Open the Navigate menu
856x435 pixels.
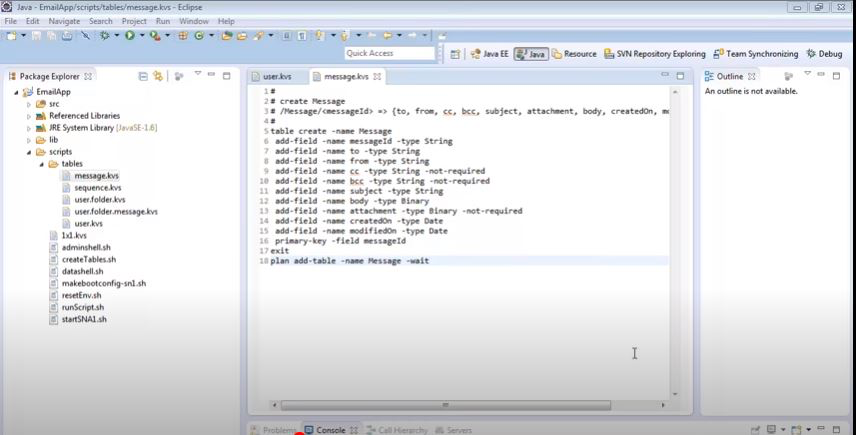tap(64, 21)
